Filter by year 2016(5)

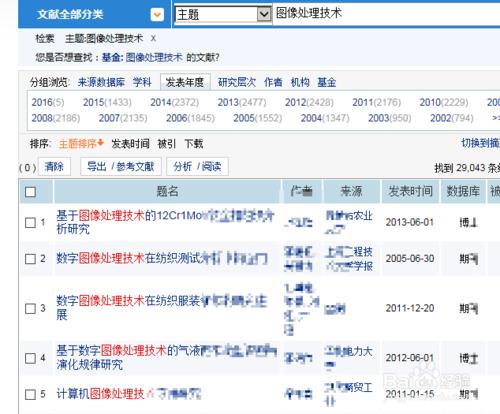click(48, 102)
